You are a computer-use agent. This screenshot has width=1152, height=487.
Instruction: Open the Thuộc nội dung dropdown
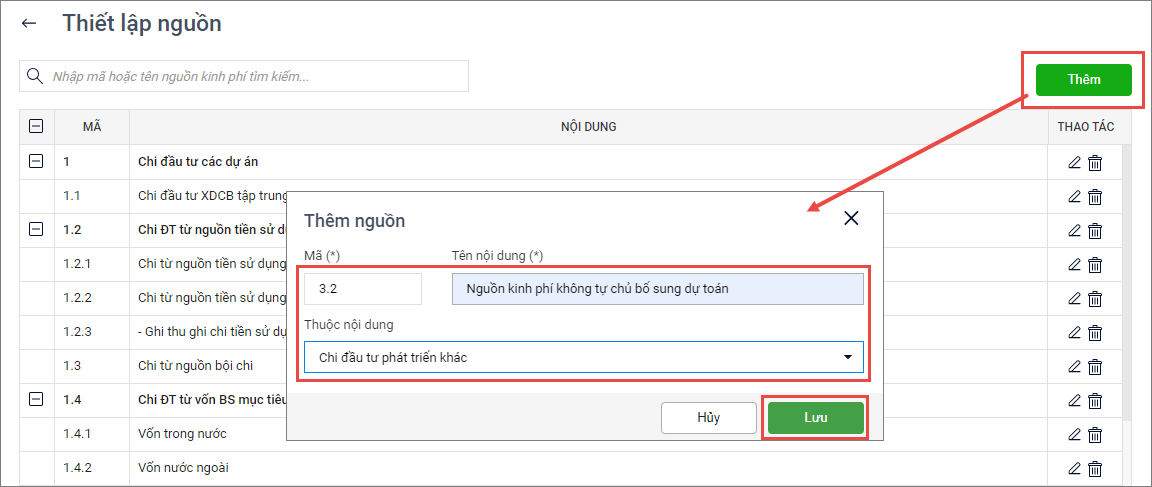(x=584, y=357)
